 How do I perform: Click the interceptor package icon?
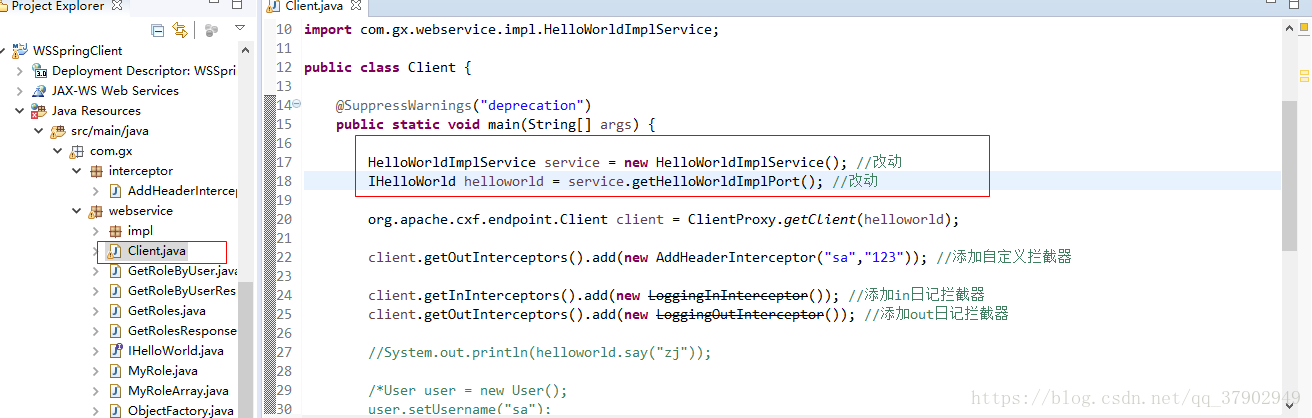coord(97,171)
